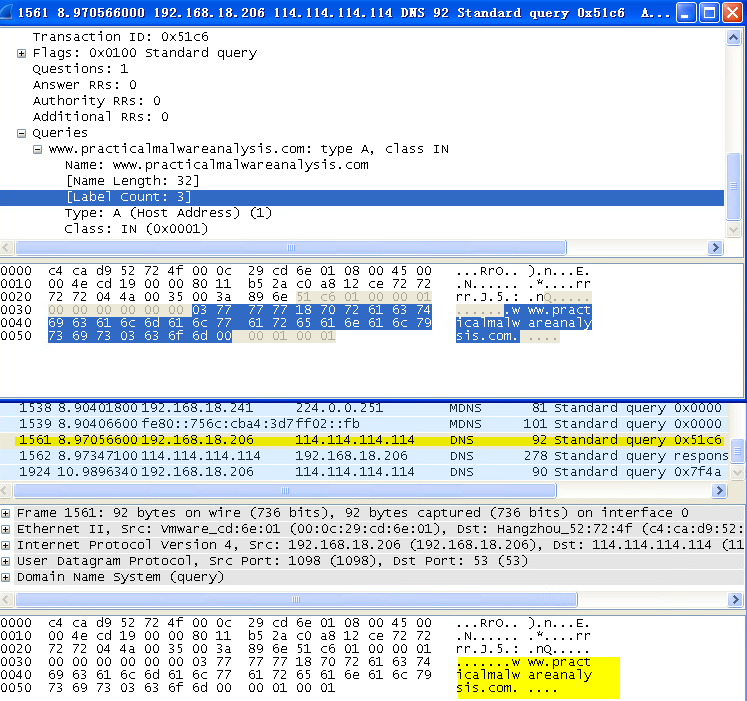747x701 pixels.
Task: Select the highlighted [Label Count: 3] line
Action: tap(362, 197)
